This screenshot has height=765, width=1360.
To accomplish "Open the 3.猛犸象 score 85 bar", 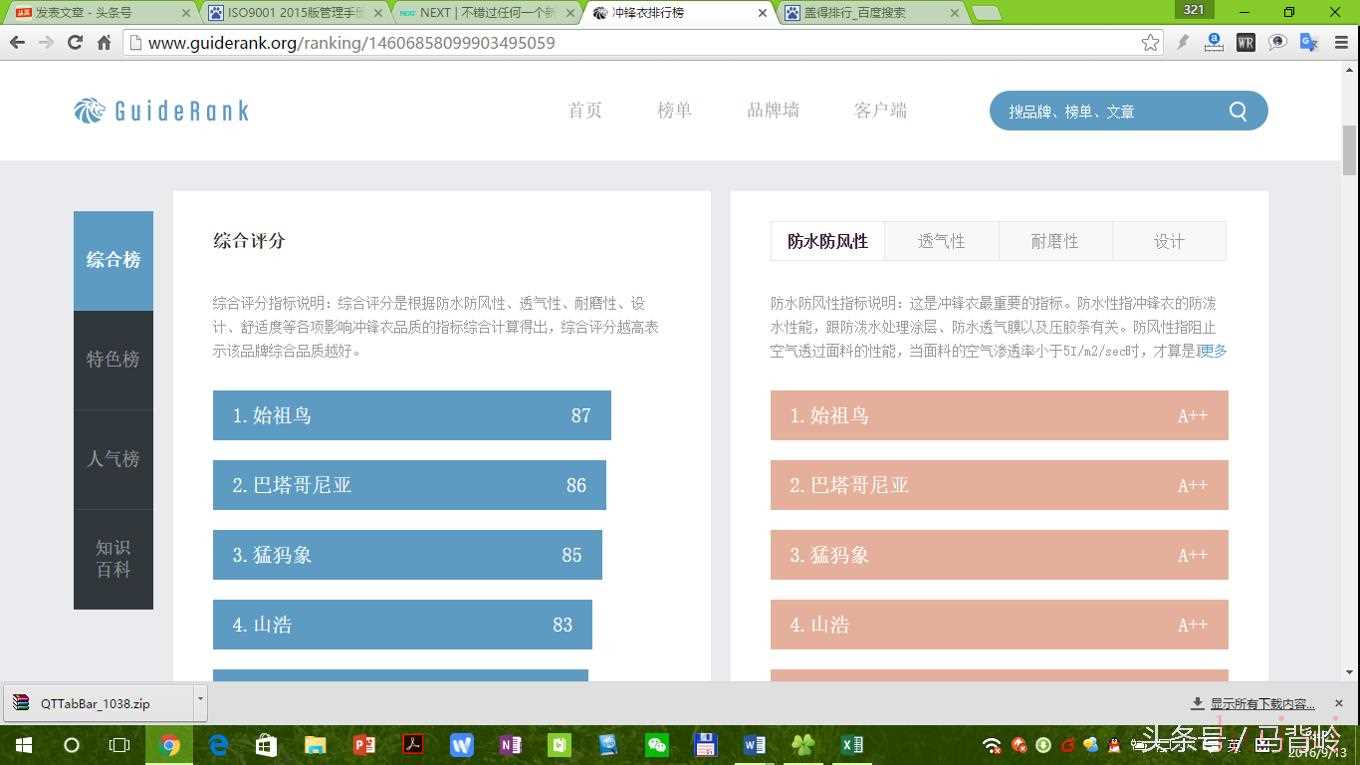I will pyautogui.click(x=407, y=555).
